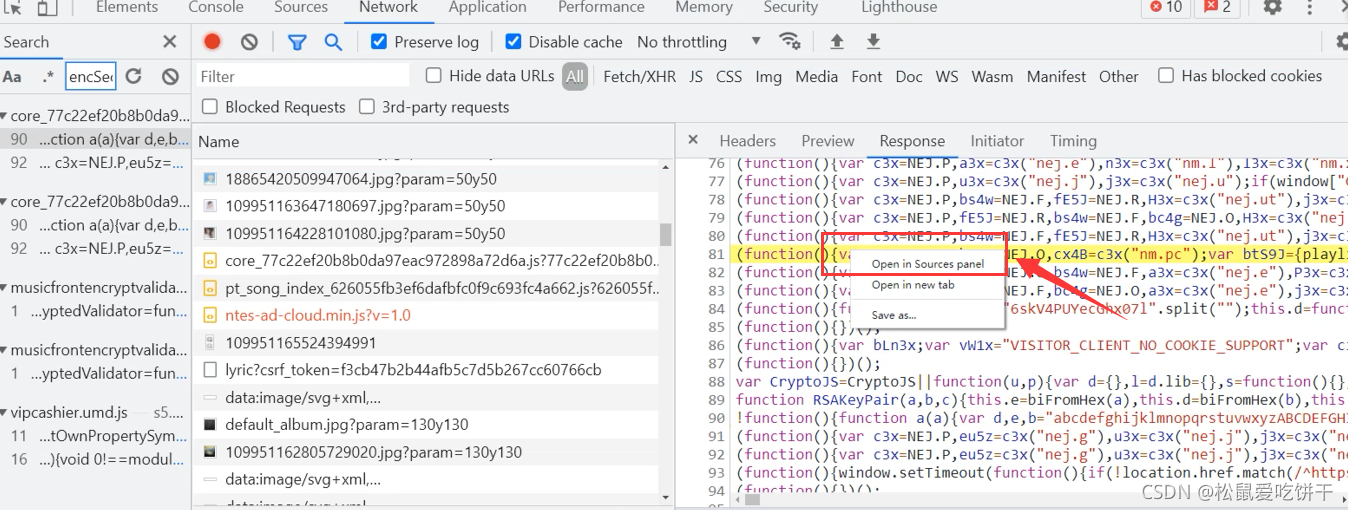Select the All filter button
Viewport: 1348px width, 510px height.
click(574, 76)
